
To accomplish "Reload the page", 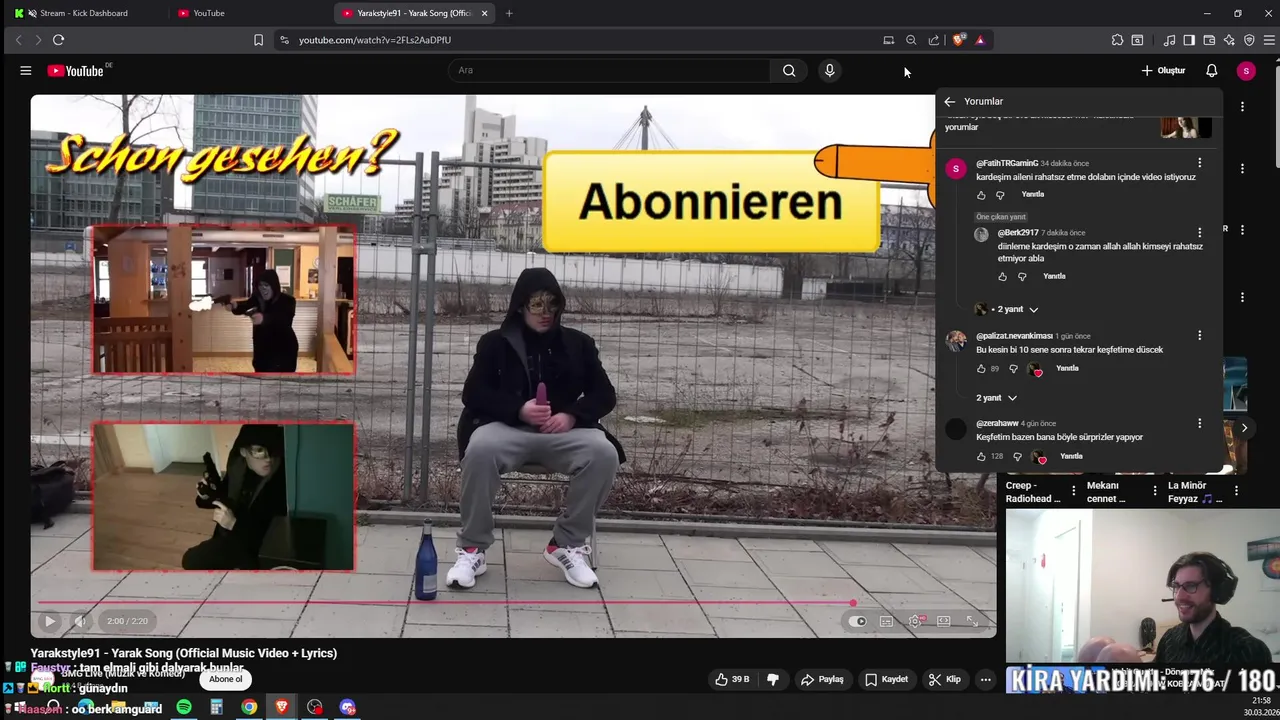I will 58,40.
